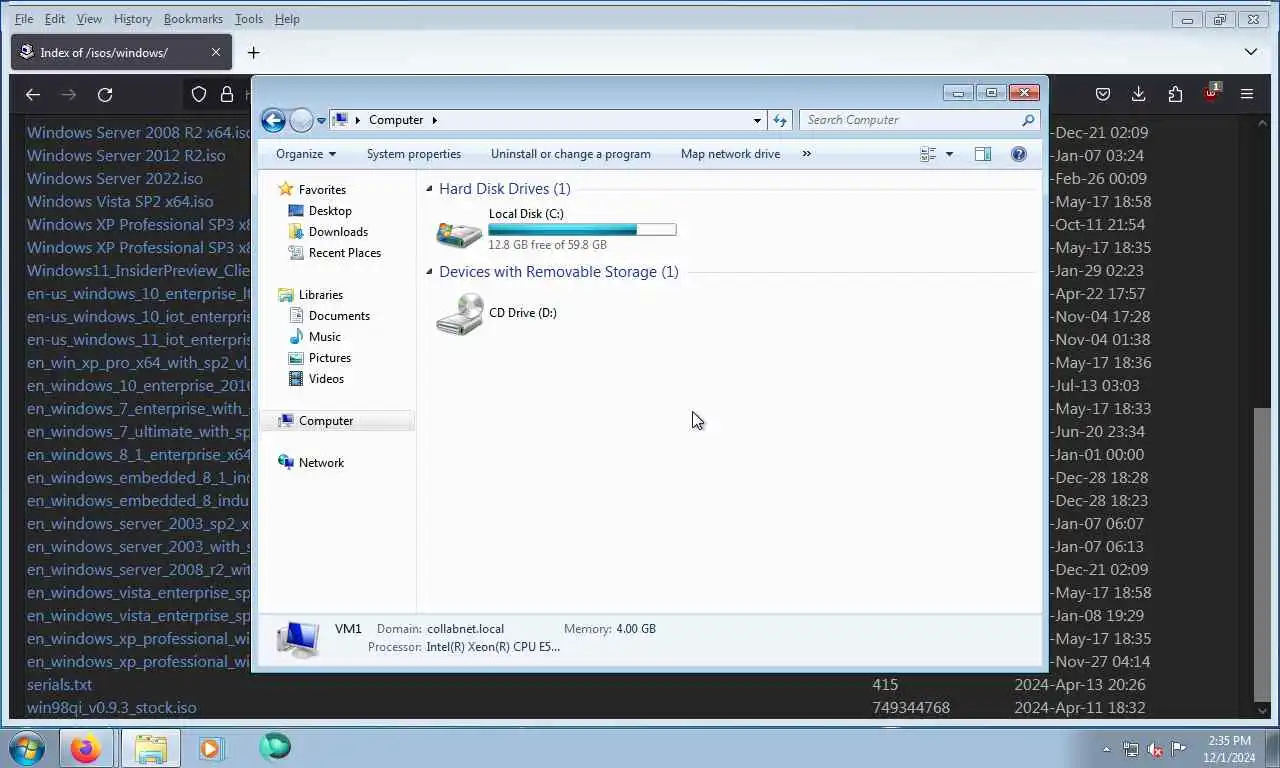Open the Firefox View menu
The height and width of the screenshot is (768, 1280).
pyautogui.click(x=89, y=19)
